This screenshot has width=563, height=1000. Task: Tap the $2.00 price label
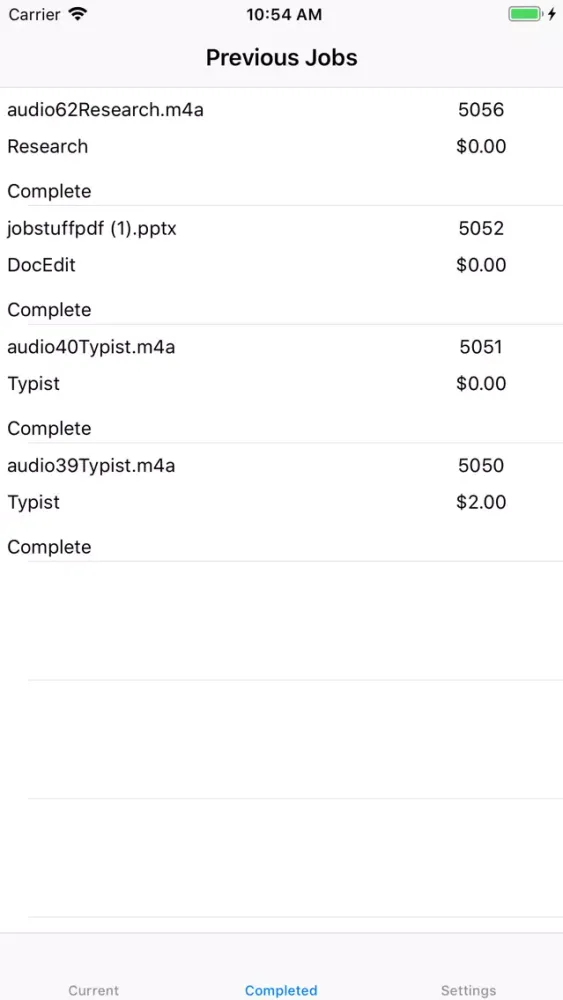pyautogui.click(x=481, y=503)
